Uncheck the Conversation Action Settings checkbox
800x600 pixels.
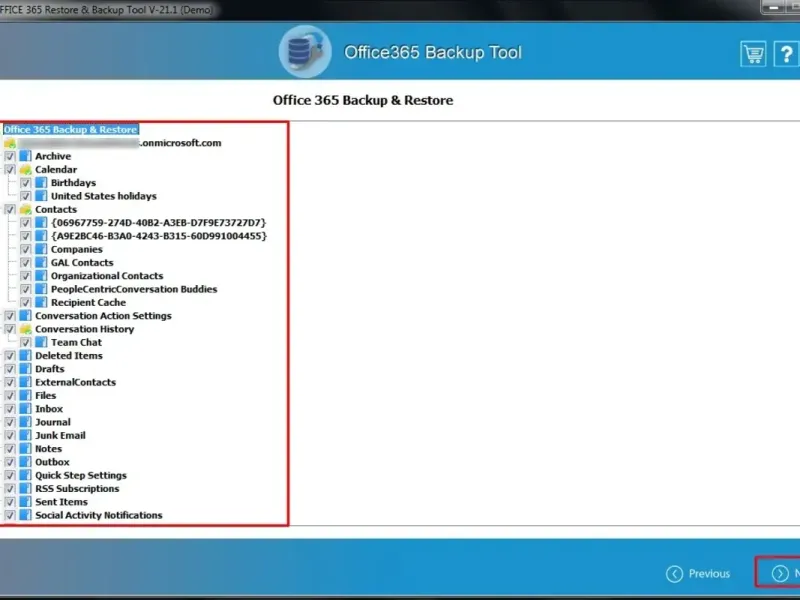click(10, 316)
